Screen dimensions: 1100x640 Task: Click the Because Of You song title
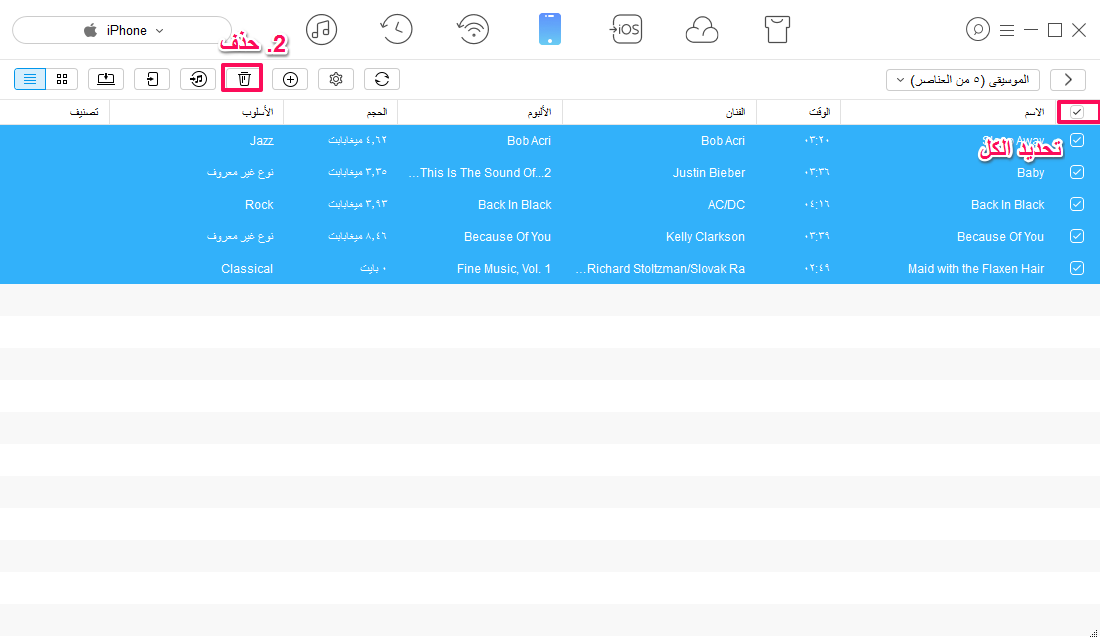pyautogui.click(x=1000, y=237)
